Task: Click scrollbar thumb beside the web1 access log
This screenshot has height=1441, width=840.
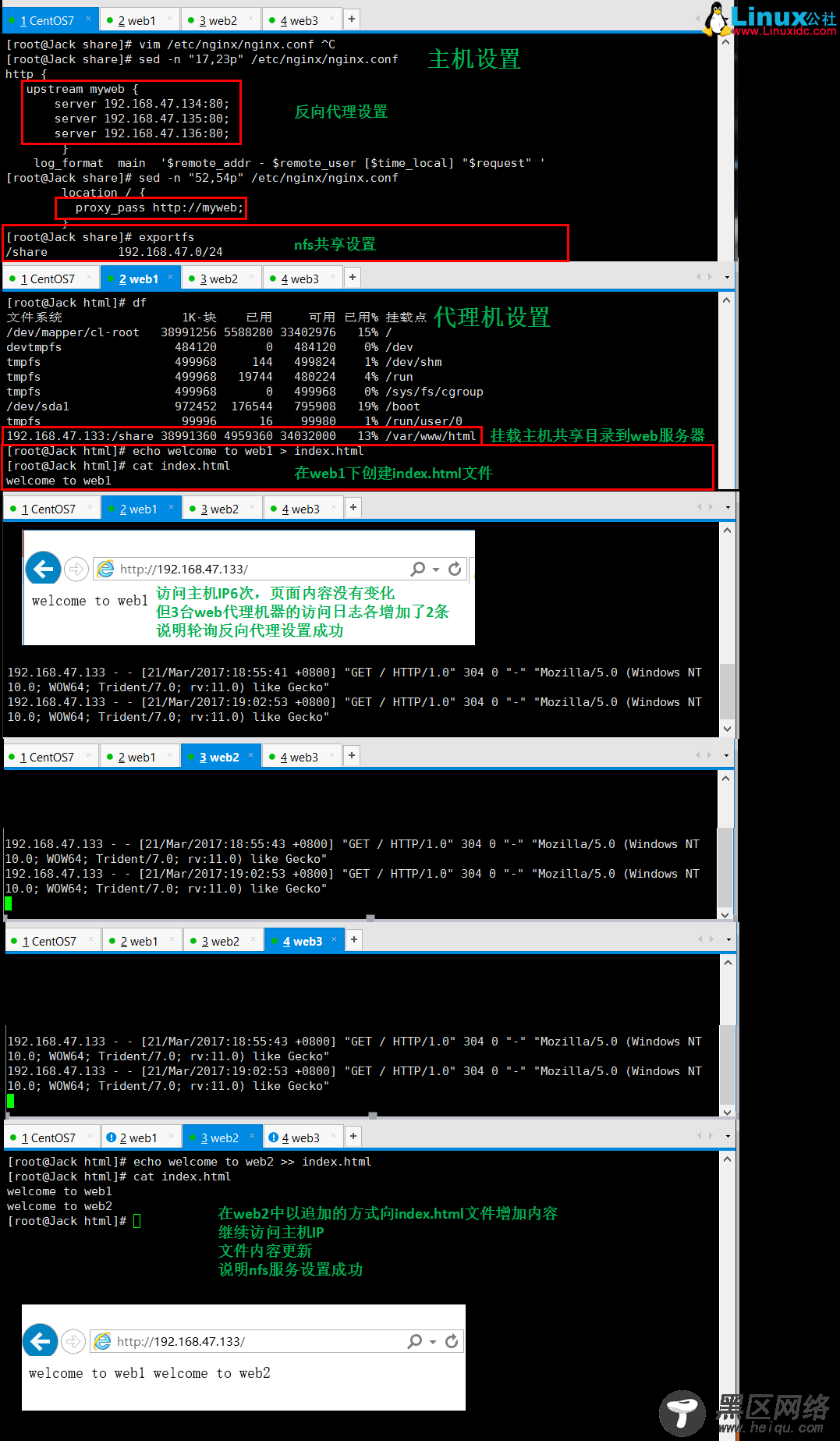Action: point(727,692)
